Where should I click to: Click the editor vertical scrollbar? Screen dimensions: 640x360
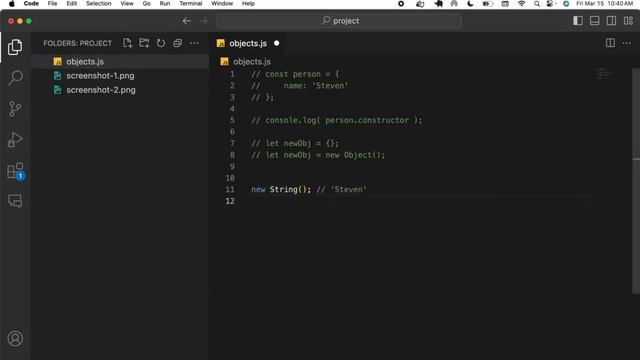636,180
